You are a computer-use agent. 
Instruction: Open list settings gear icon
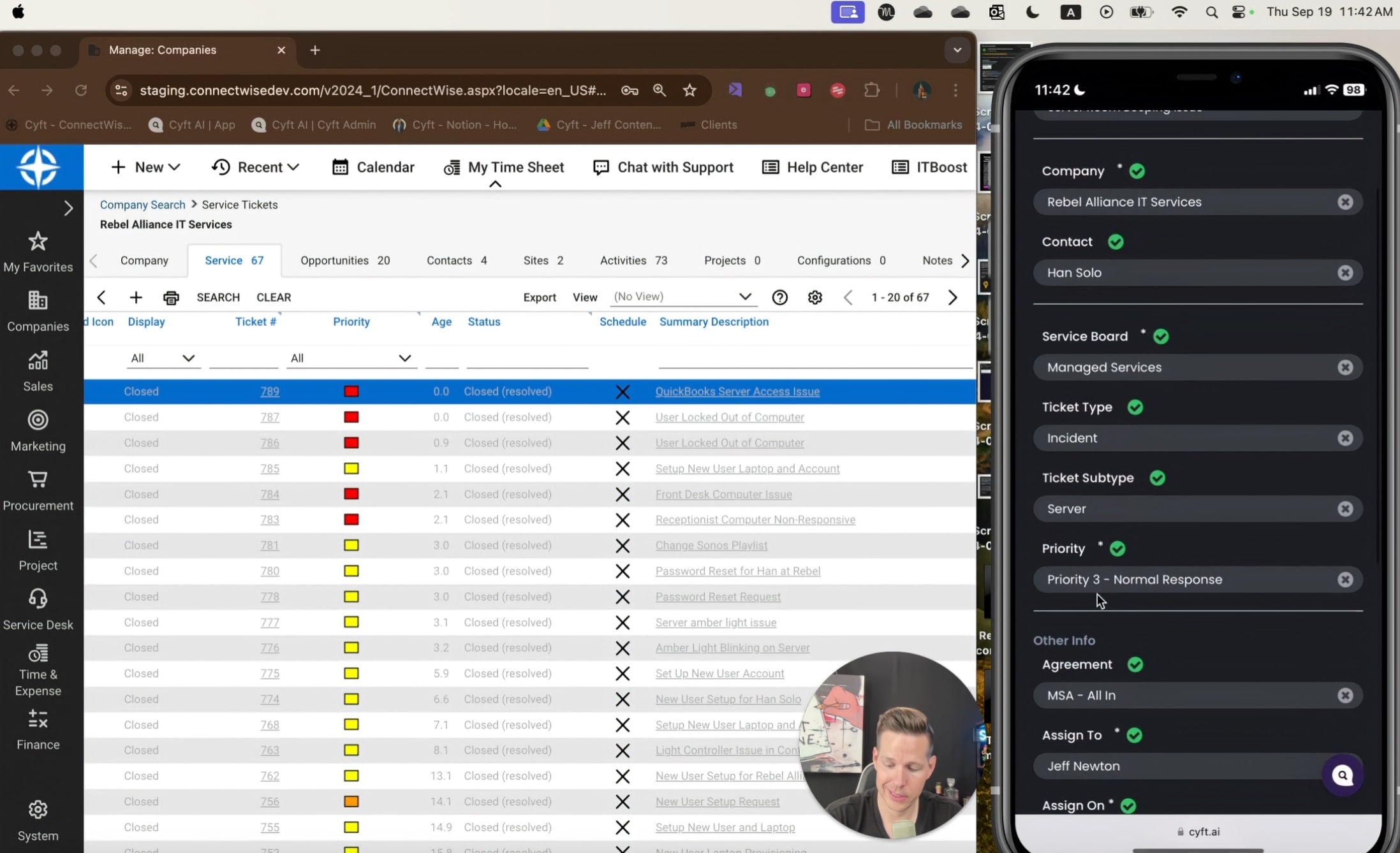(x=814, y=297)
